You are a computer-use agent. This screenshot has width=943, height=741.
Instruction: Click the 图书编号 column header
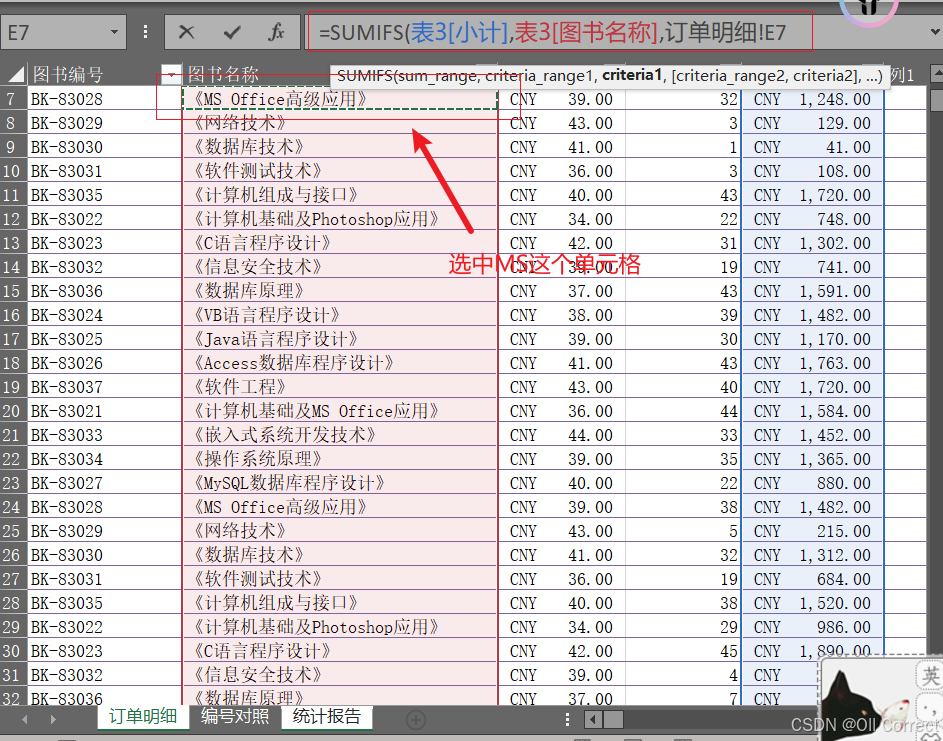coord(67,75)
